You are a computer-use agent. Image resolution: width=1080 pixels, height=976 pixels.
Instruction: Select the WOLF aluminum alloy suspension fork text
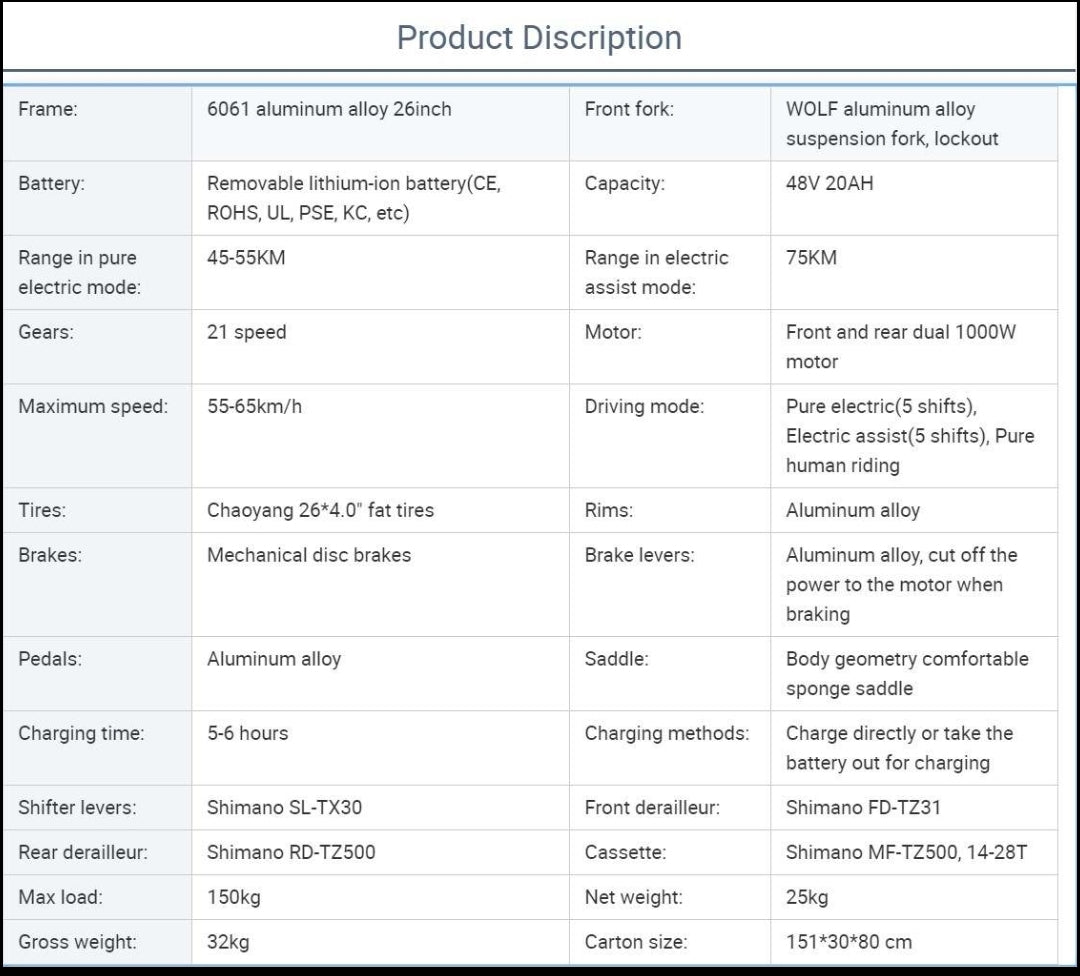click(892, 124)
